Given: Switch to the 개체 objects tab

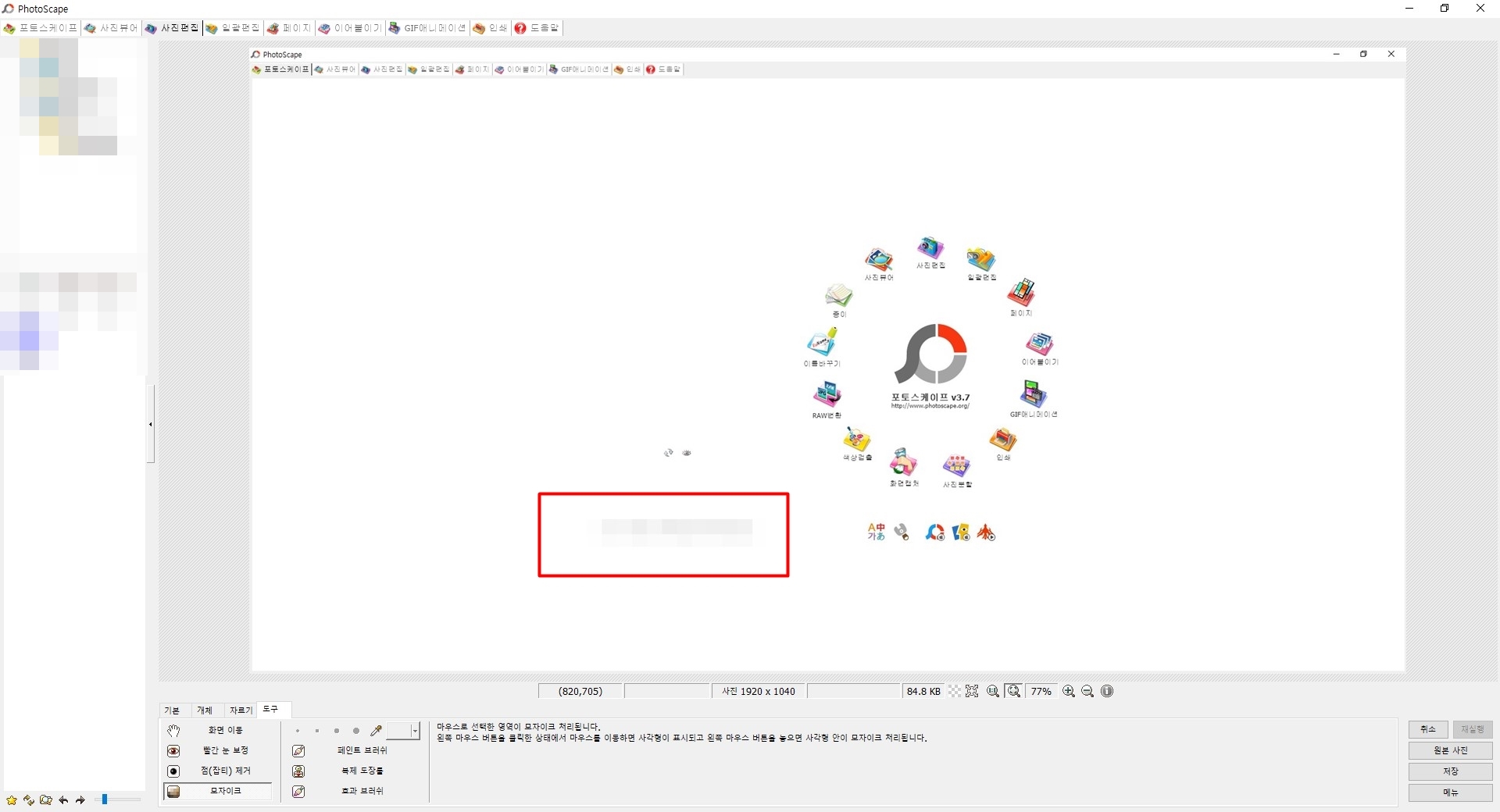Looking at the screenshot, I should tap(205, 710).
